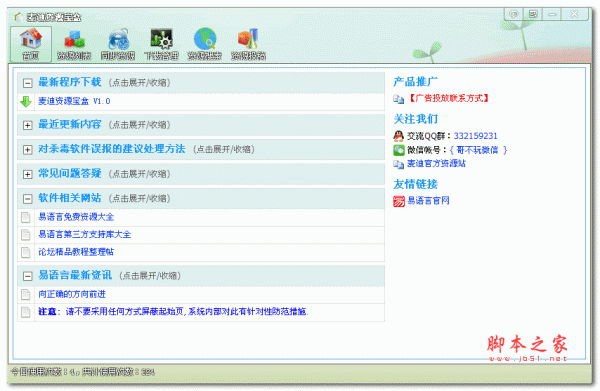Open the colored cubes resource list icon

74,40
